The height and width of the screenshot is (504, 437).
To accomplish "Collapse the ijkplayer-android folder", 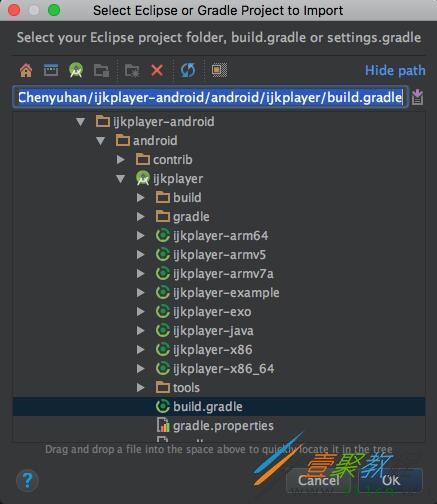I will coord(80,122).
